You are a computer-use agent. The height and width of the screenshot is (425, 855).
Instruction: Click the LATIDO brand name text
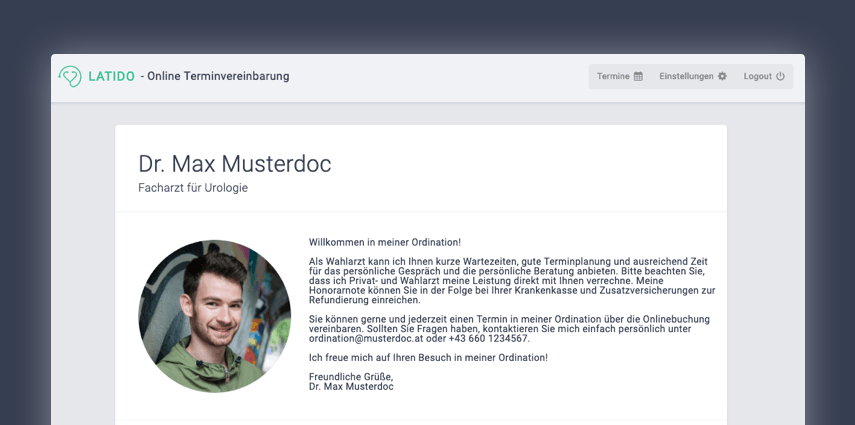112,76
